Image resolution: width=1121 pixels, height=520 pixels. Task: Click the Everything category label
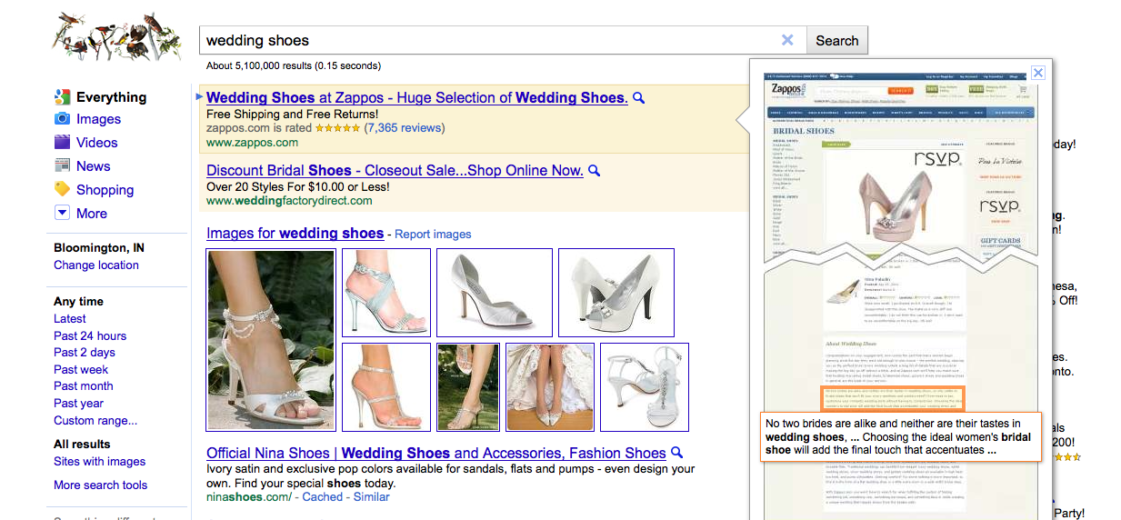pyautogui.click(x=112, y=97)
